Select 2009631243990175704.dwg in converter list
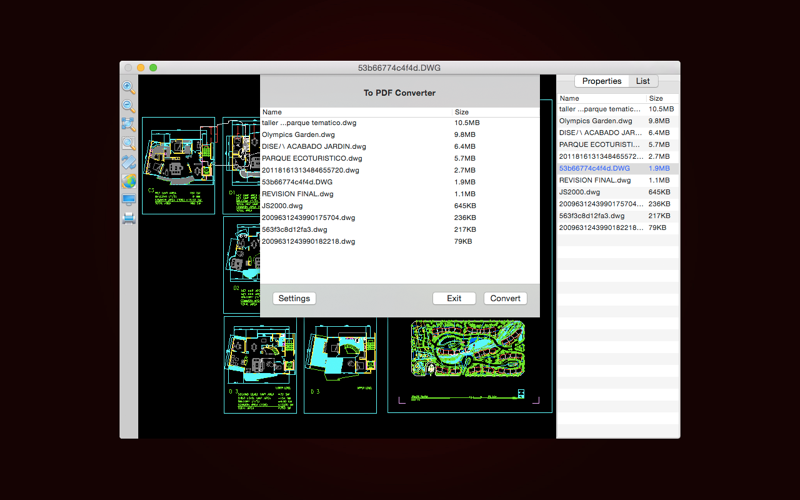The height and width of the screenshot is (500, 800). point(400,218)
